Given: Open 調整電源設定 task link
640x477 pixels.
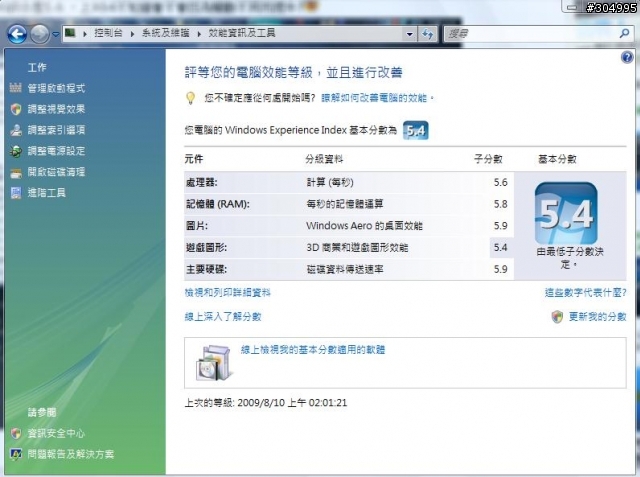Looking at the screenshot, I should pos(56,151).
